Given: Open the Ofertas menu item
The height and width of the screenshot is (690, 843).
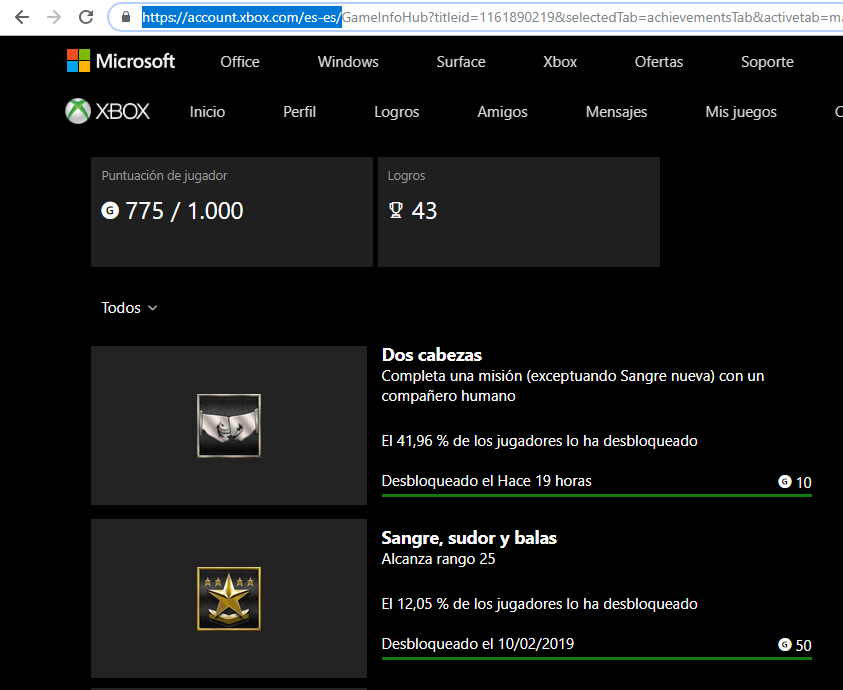Looking at the screenshot, I should coord(659,62).
